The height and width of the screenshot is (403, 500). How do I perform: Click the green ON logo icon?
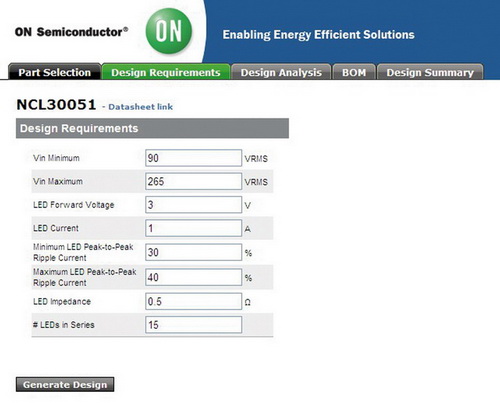point(169,31)
